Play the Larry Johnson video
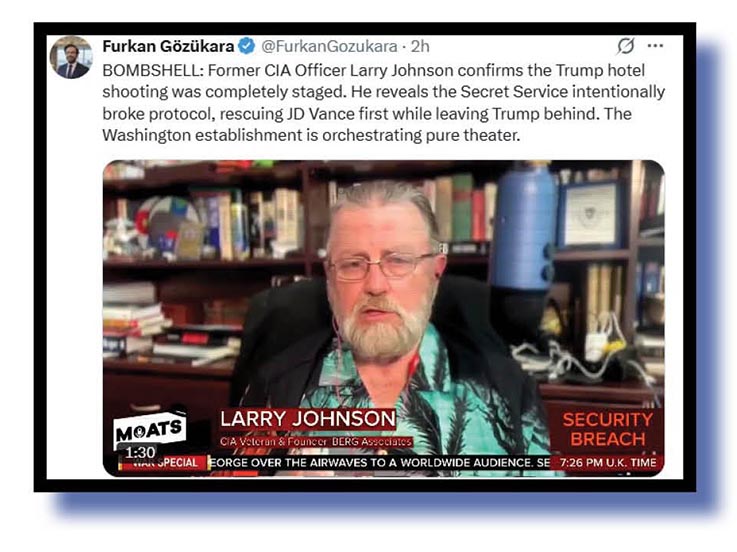Screen dimensions: 737x552 (x=384, y=318)
